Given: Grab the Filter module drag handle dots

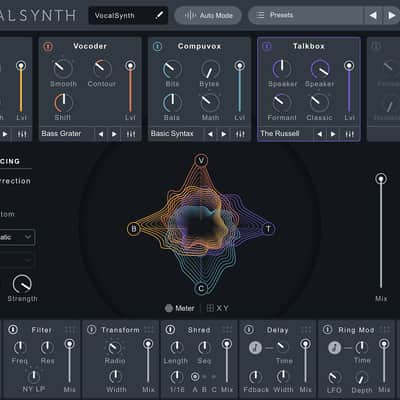Looking at the screenshot, I should 70,330.
